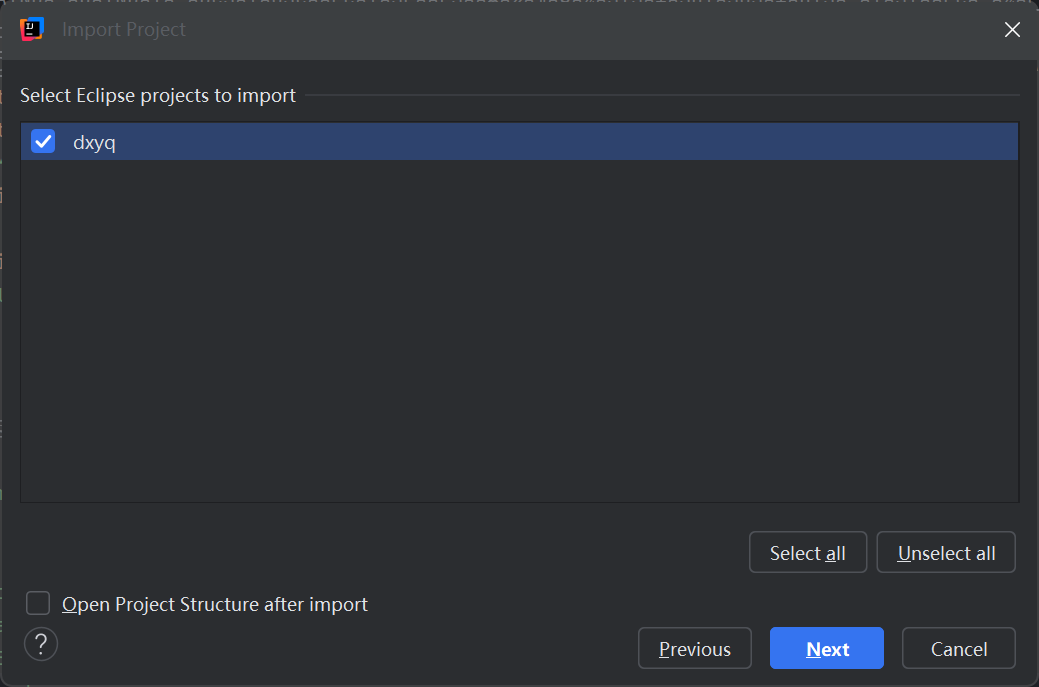Uncheck the dxyq project checkbox
Image resolution: width=1039 pixels, height=687 pixels.
tap(43, 142)
